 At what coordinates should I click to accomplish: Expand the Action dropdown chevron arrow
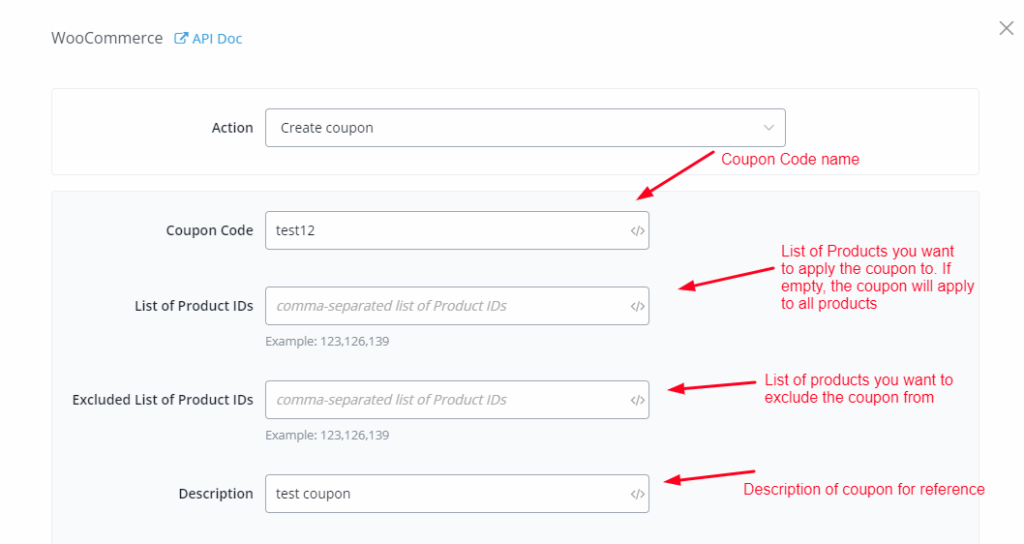[768, 128]
